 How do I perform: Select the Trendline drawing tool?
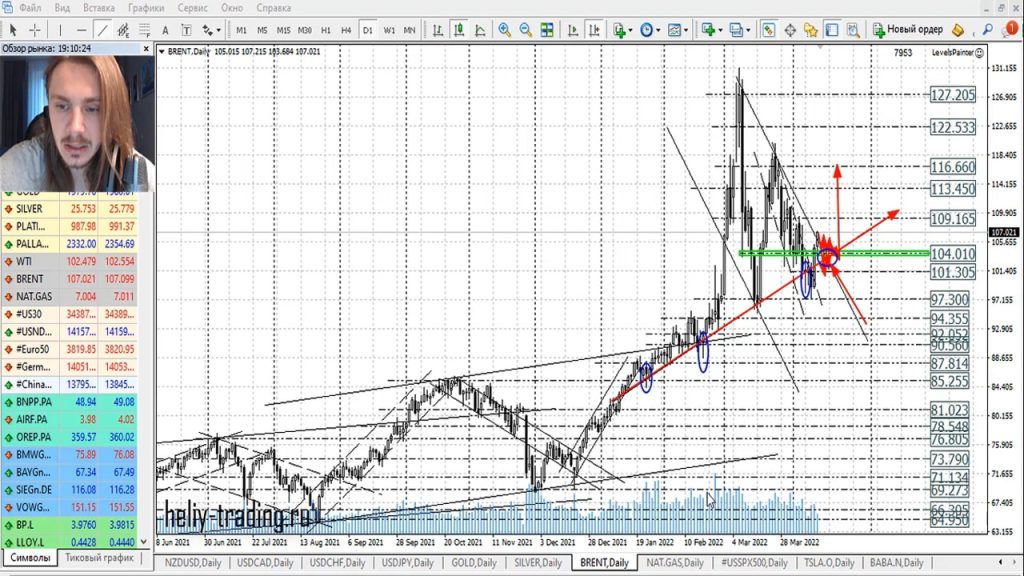coord(104,30)
